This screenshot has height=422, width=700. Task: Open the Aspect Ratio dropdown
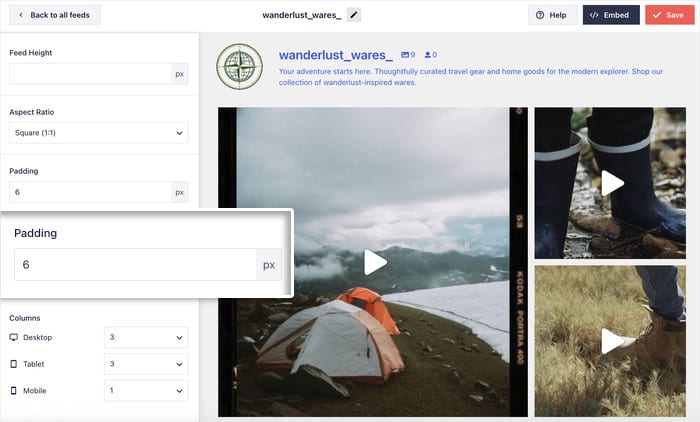tap(99, 133)
